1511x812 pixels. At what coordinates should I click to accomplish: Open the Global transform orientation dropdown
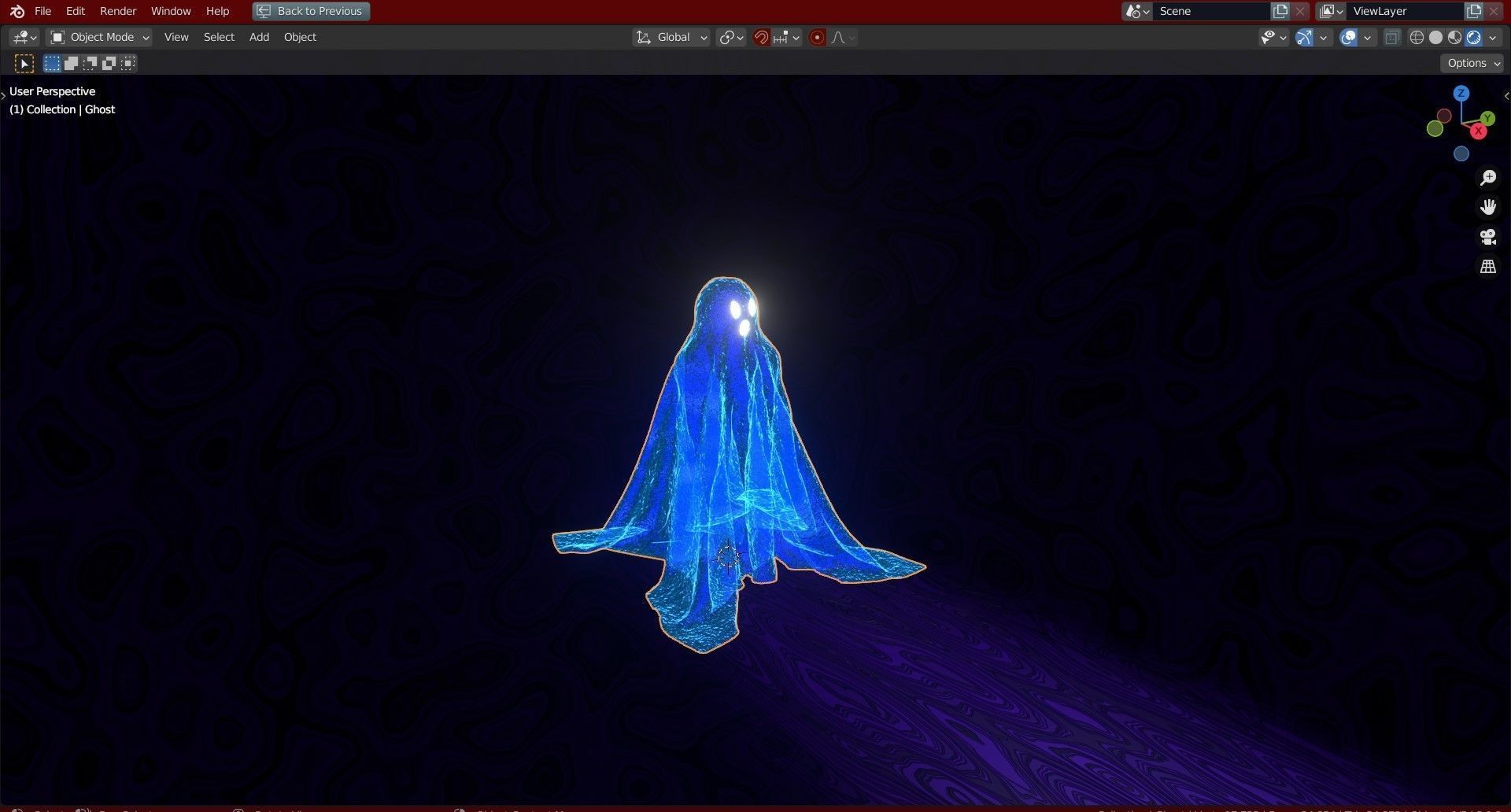pos(671,37)
